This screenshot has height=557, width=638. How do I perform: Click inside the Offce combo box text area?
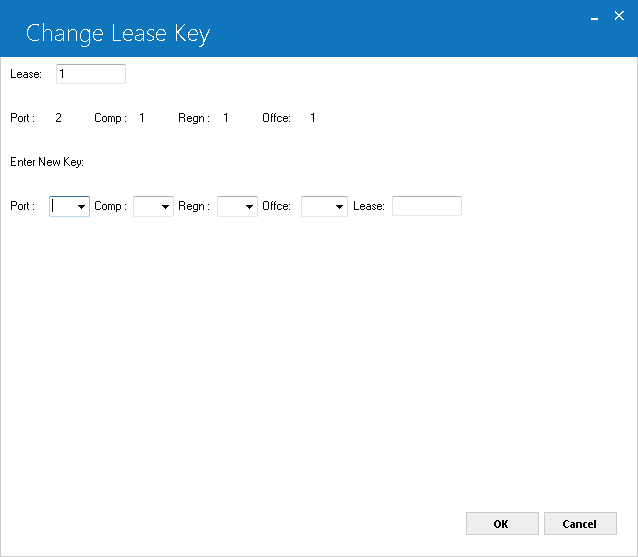coord(317,207)
